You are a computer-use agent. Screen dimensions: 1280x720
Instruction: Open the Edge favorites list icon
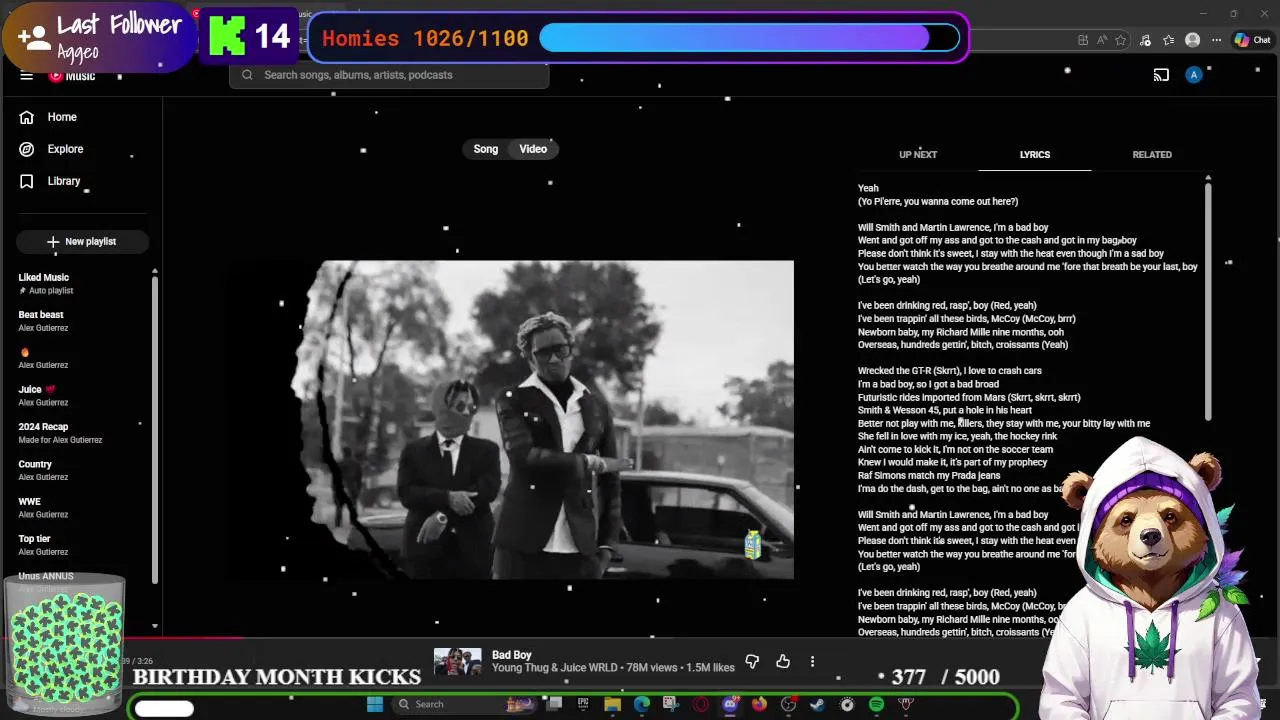click(x=1169, y=40)
